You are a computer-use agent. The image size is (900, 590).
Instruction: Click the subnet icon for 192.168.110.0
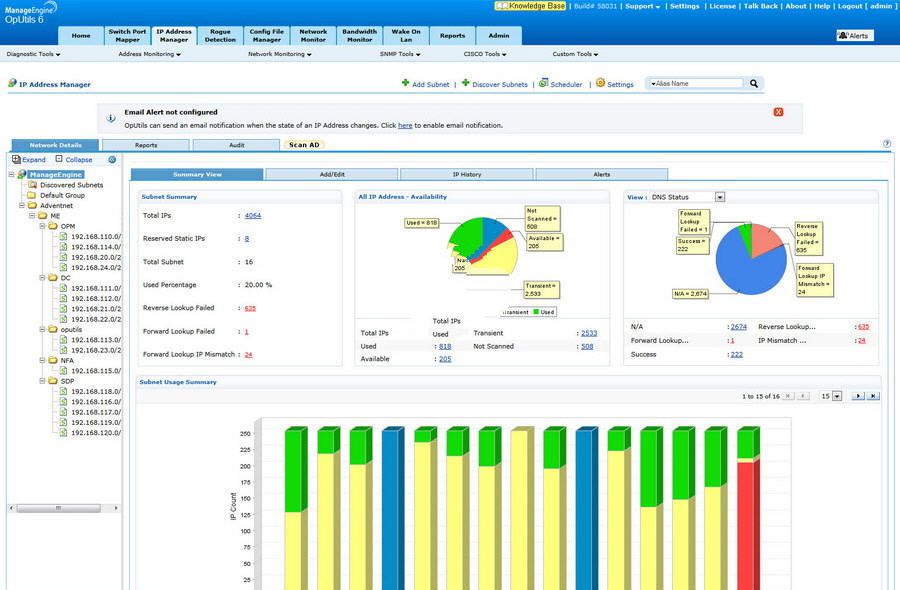coord(64,236)
